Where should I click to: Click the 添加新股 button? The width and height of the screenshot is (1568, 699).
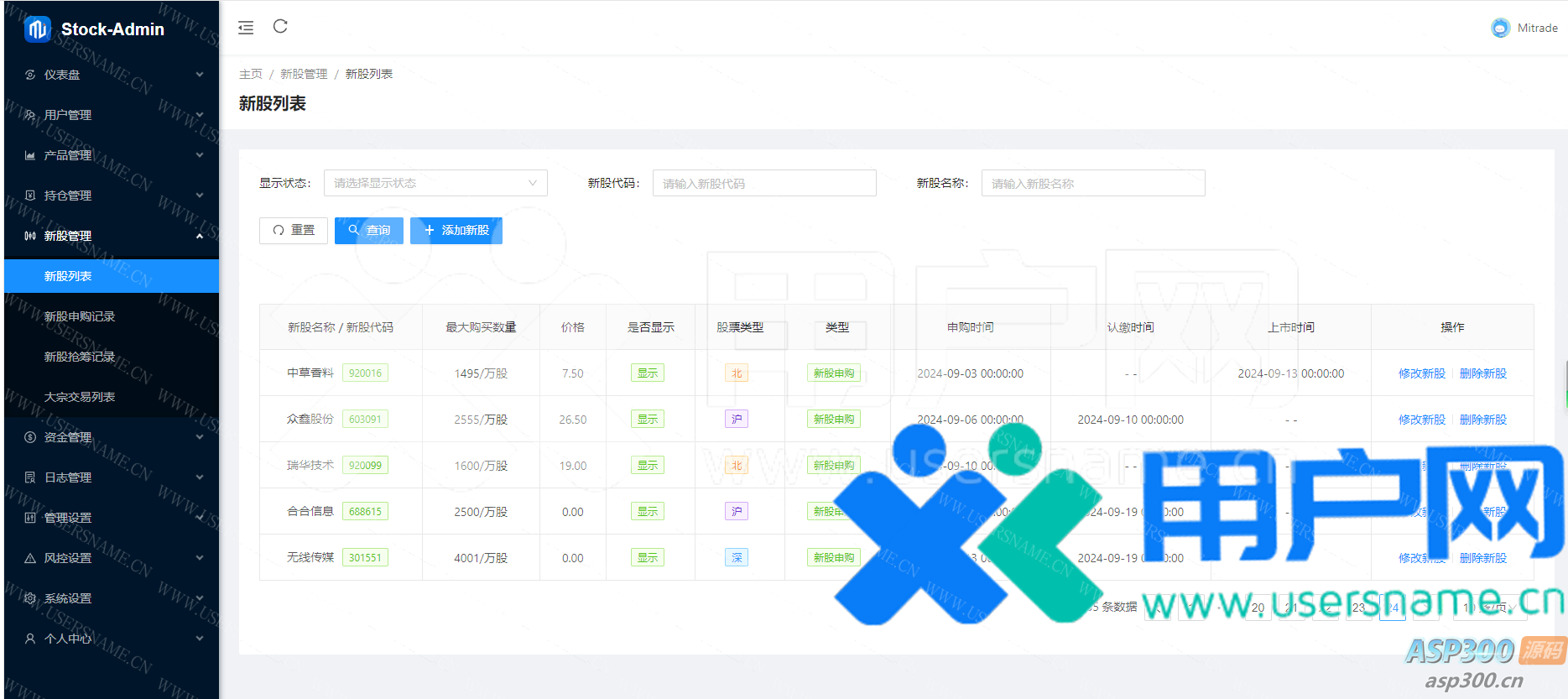[456, 231]
